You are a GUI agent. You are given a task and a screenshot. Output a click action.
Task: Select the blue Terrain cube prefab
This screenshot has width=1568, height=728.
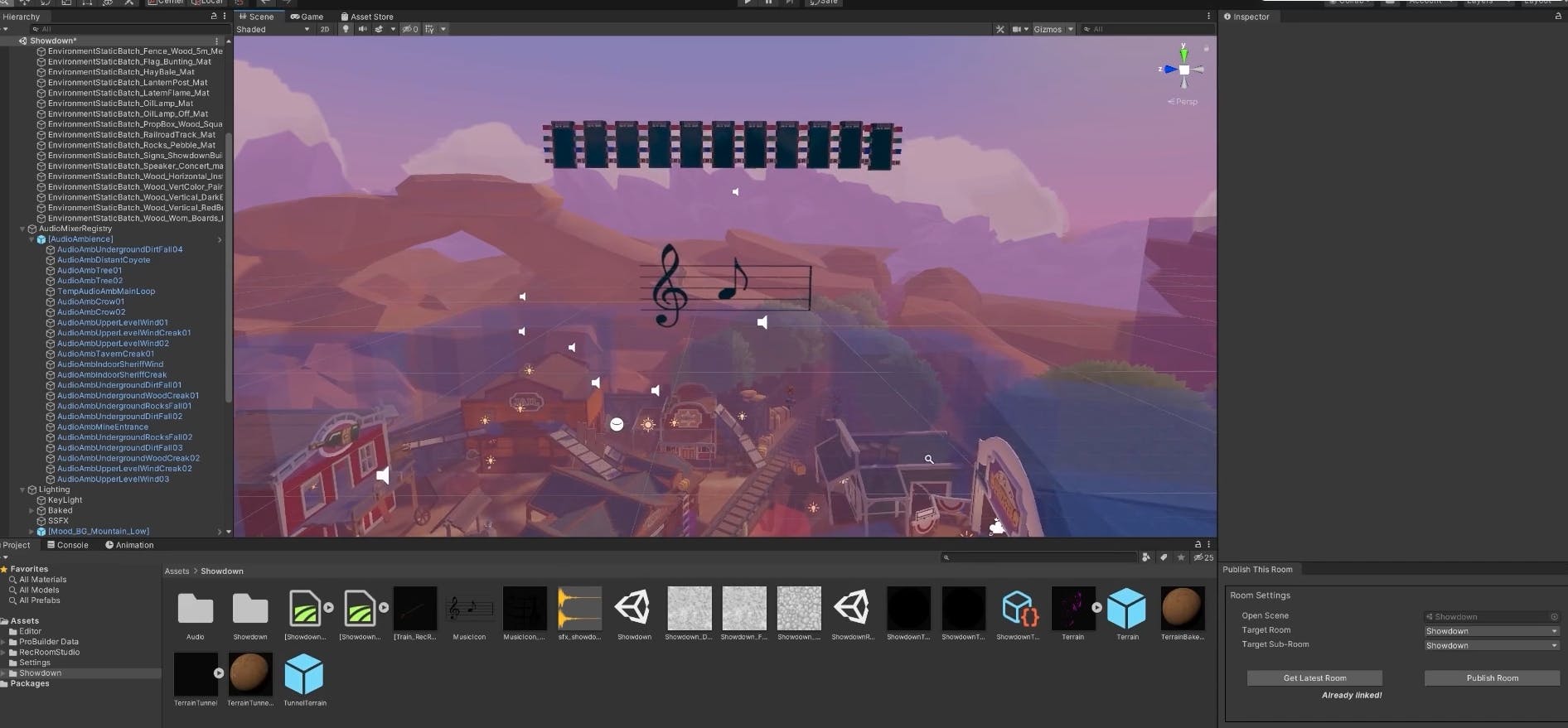pos(1127,609)
